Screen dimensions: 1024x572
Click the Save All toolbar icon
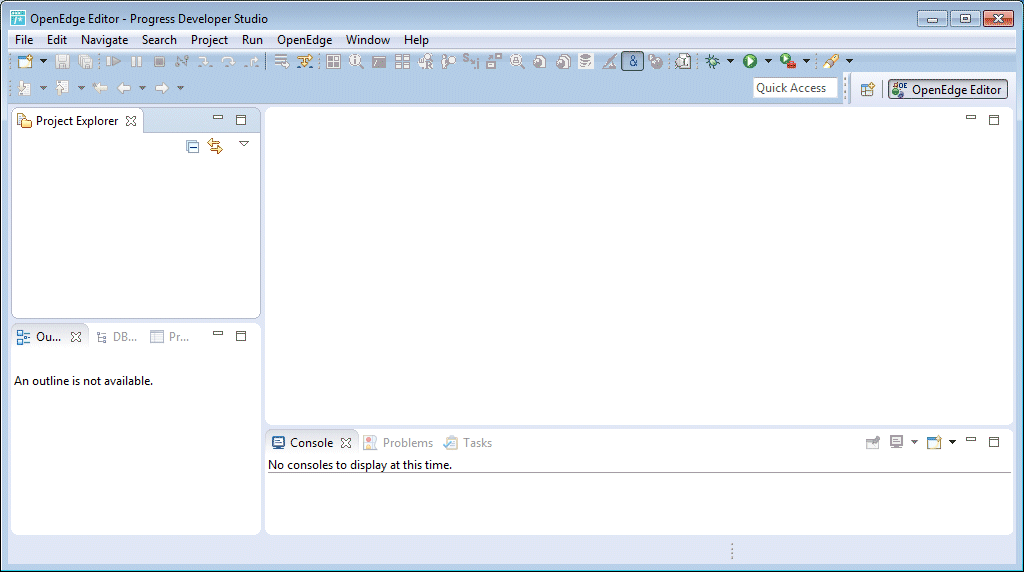(x=86, y=61)
